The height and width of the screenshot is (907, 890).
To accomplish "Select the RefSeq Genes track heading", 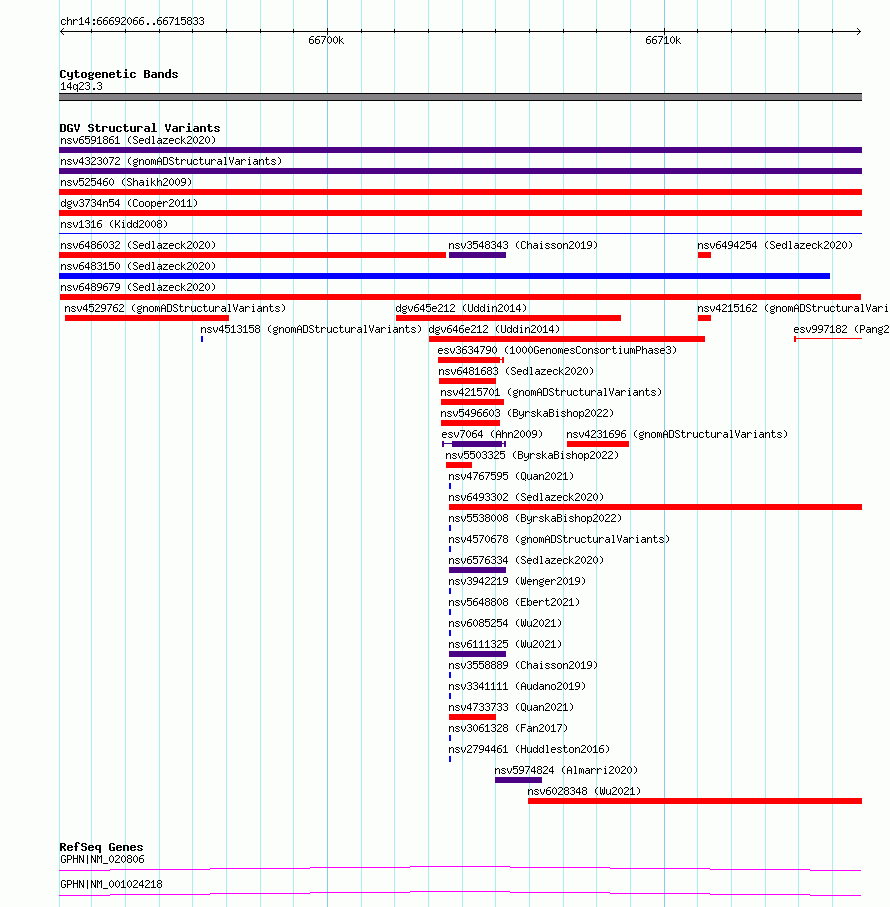I will pos(101,847).
